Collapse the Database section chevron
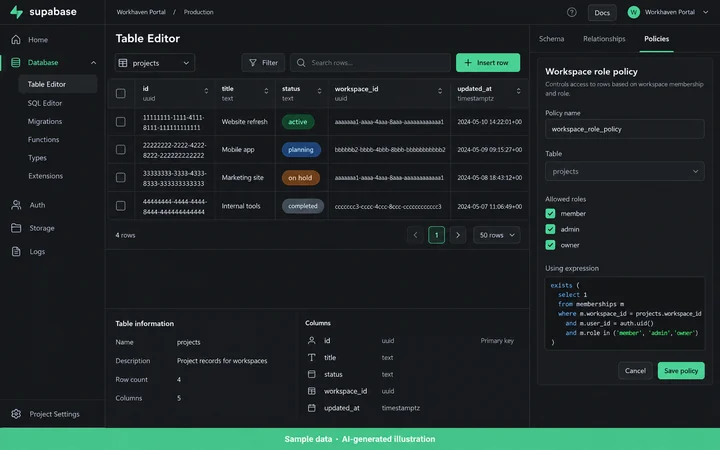Image resolution: width=720 pixels, height=450 pixels. click(x=94, y=62)
